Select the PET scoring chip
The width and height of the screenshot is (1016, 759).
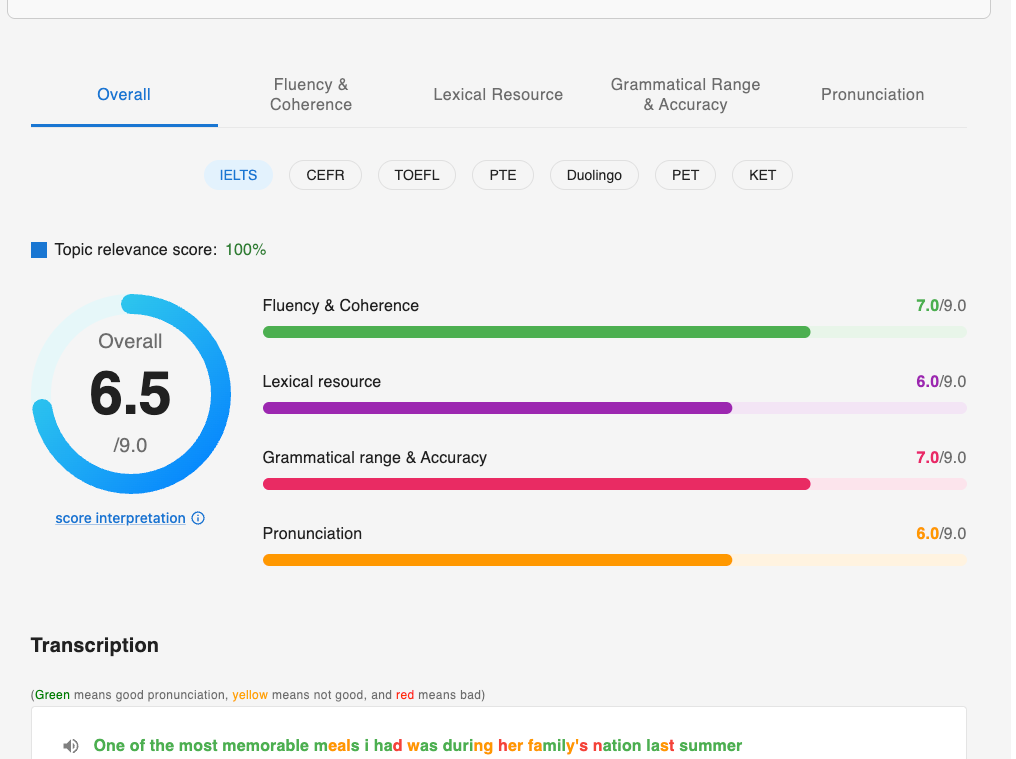[x=685, y=175]
